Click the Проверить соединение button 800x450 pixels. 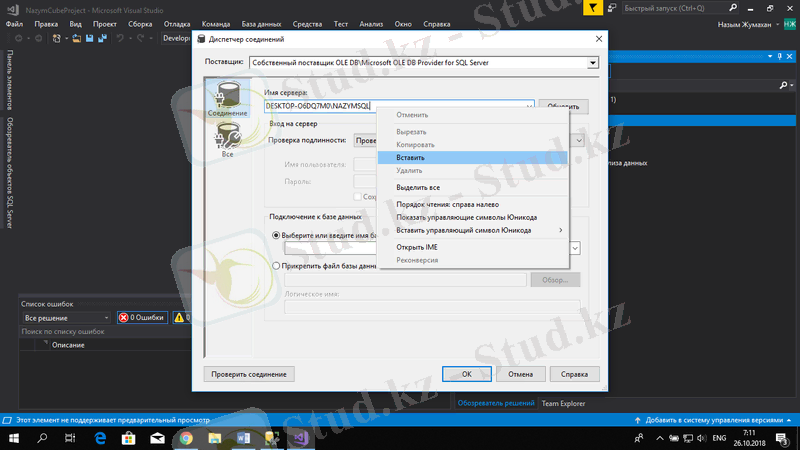pyautogui.click(x=249, y=374)
